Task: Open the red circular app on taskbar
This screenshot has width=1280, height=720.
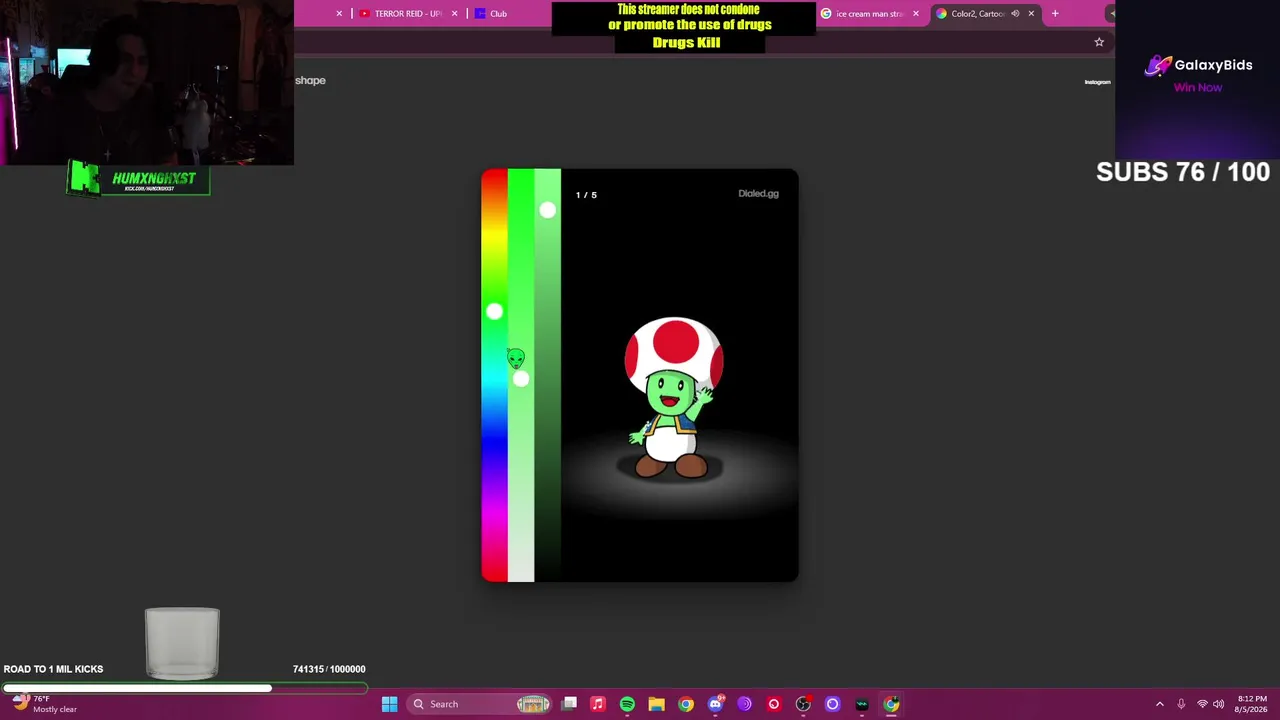Action: [x=773, y=704]
